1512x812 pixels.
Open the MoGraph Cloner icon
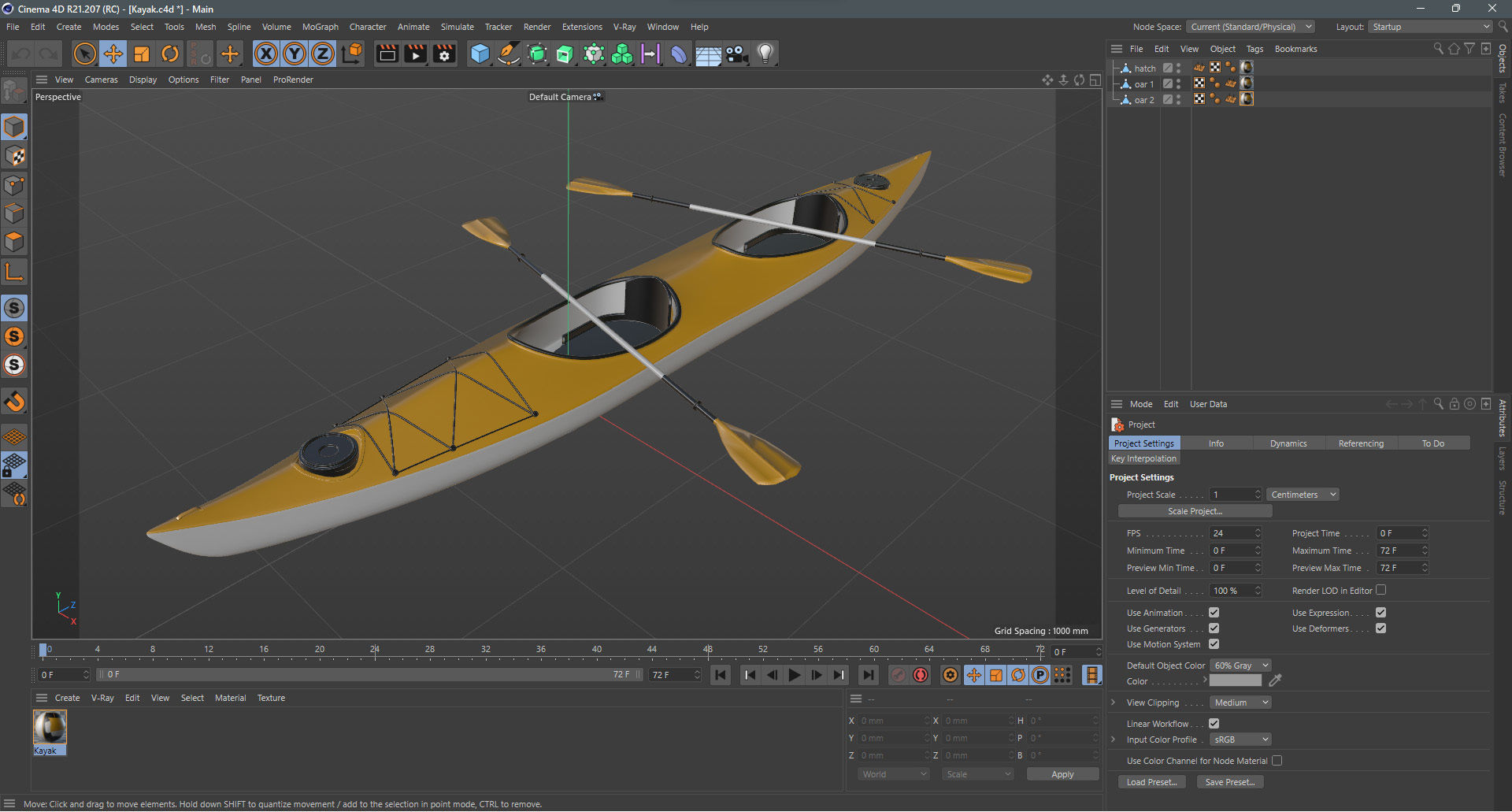pyautogui.click(x=622, y=54)
